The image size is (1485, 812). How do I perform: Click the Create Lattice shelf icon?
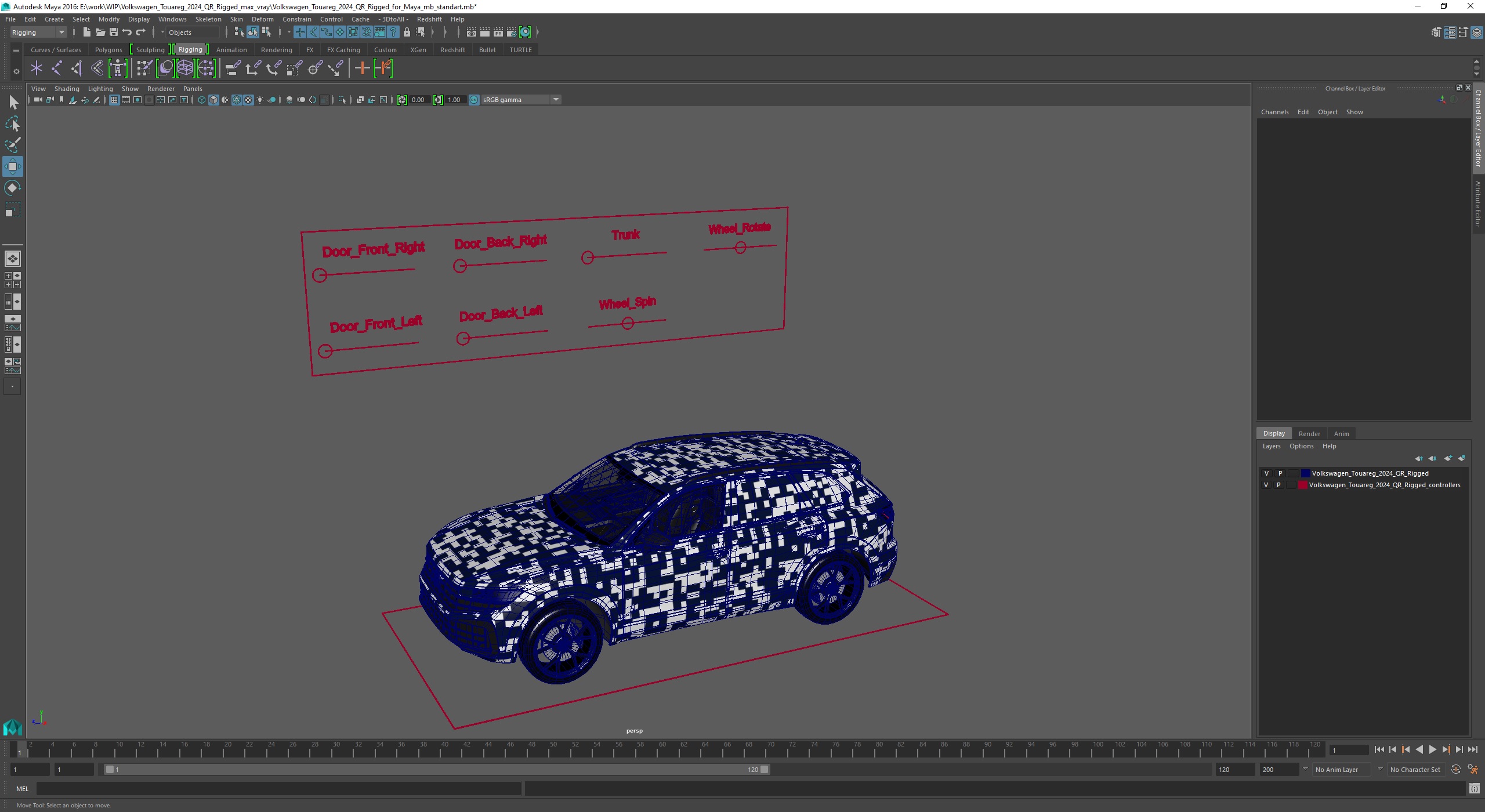(185, 68)
